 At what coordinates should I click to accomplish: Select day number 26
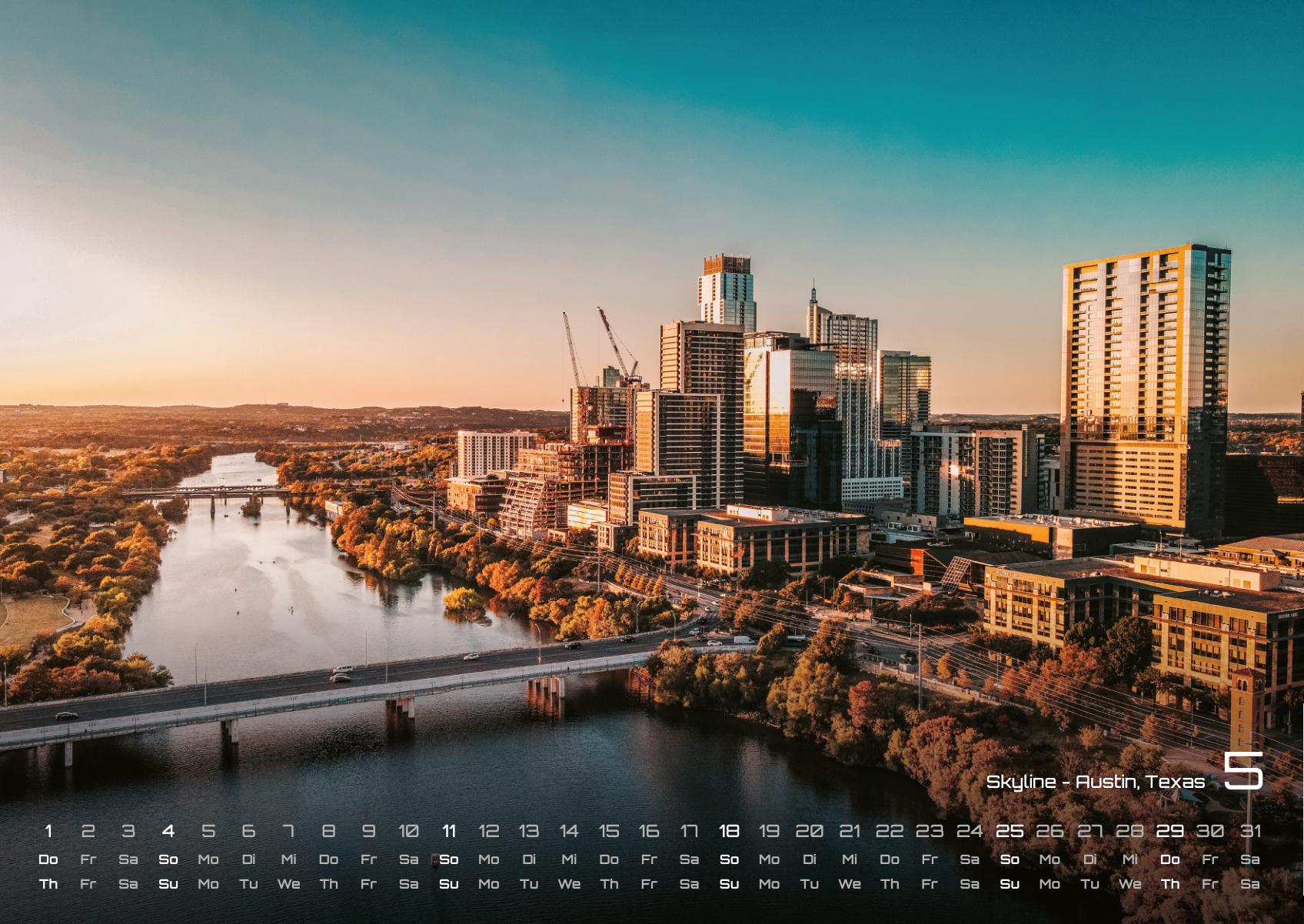[1050, 831]
